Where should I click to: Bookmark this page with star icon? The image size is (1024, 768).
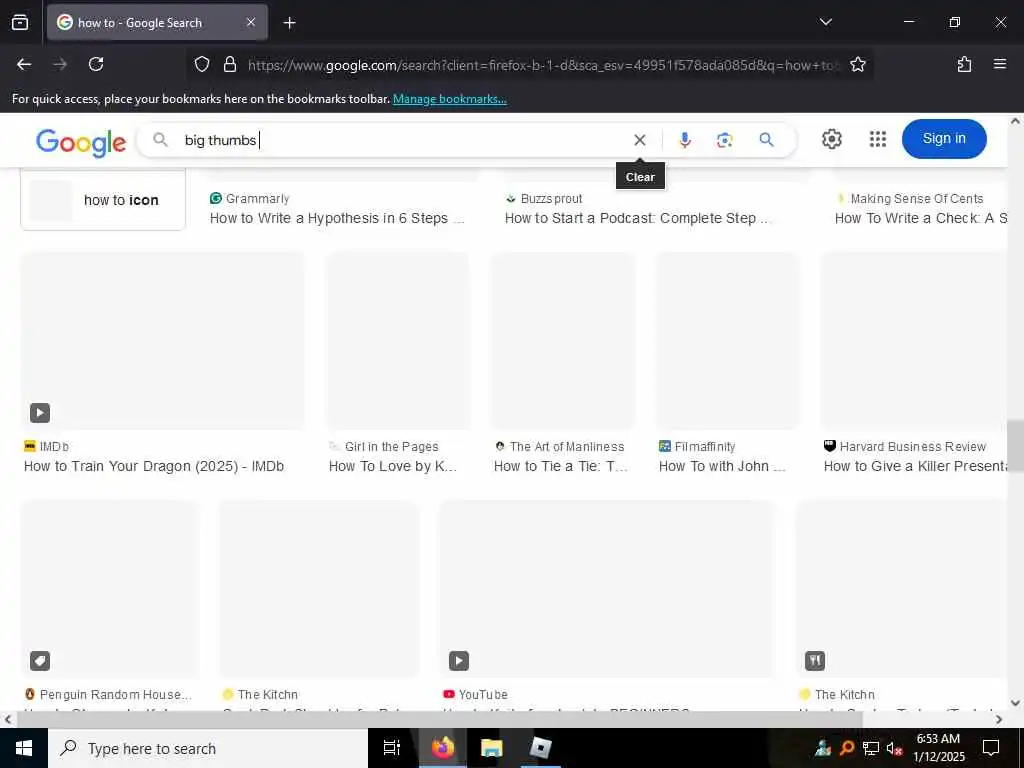(x=857, y=64)
